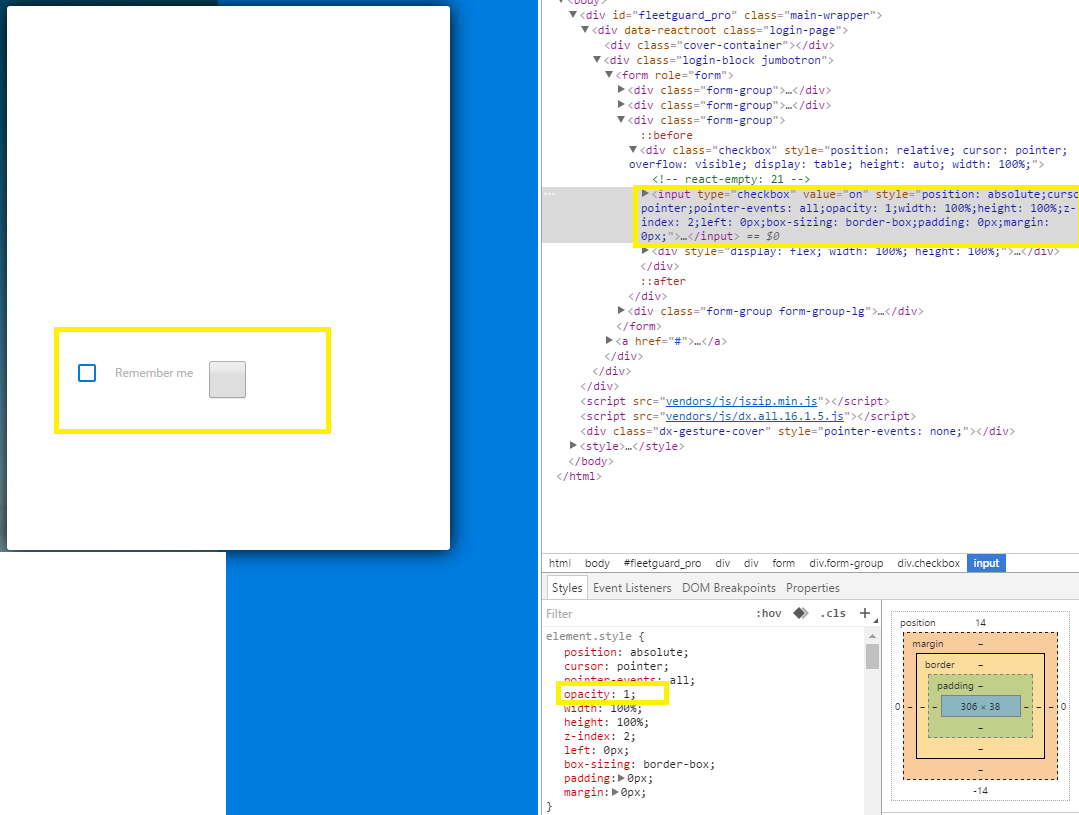
Task: Toggle the .cls class editor button
Action: click(x=833, y=613)
